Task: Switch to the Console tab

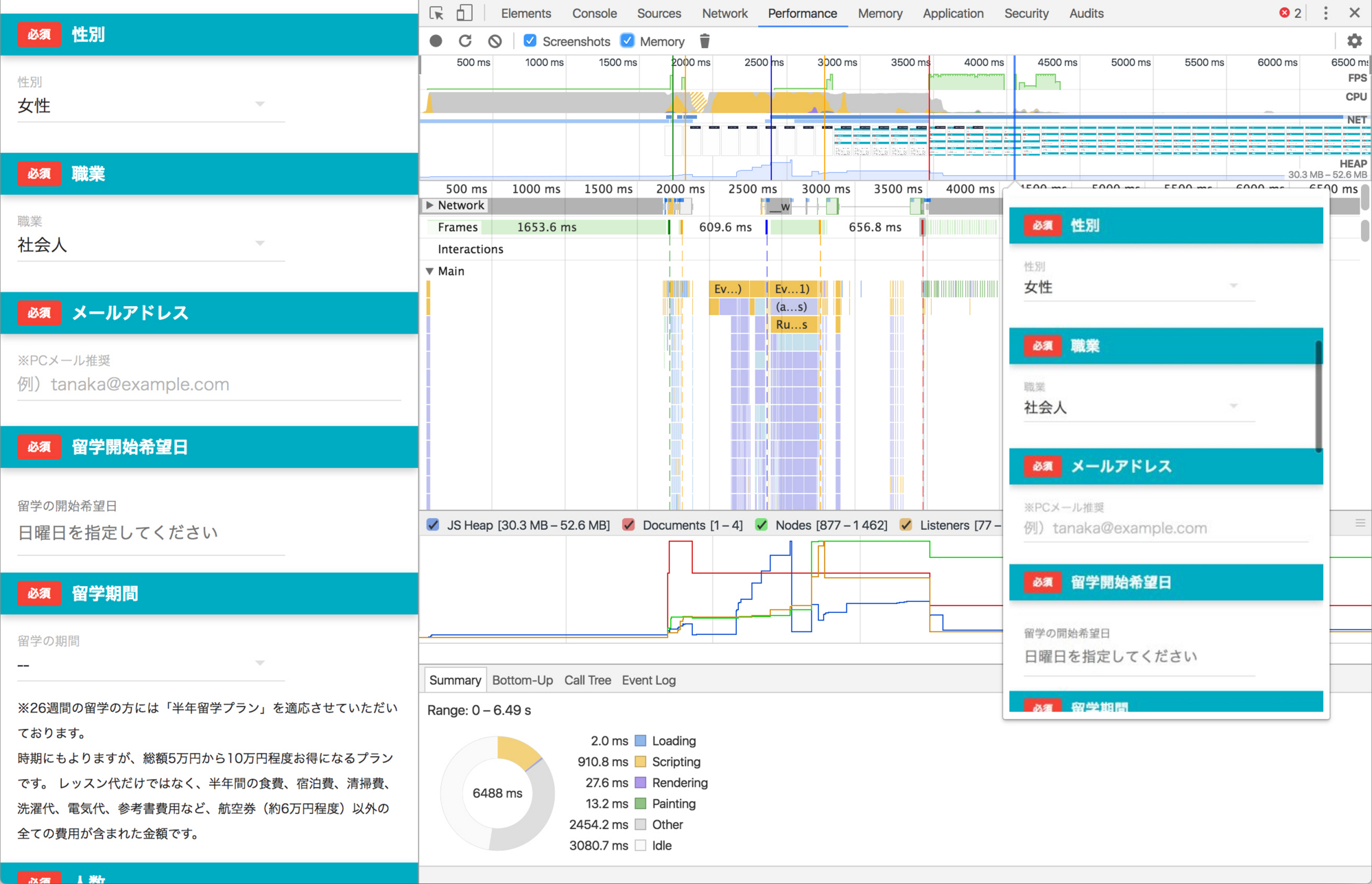Action: pyautogui.click(x=594, y=13)
